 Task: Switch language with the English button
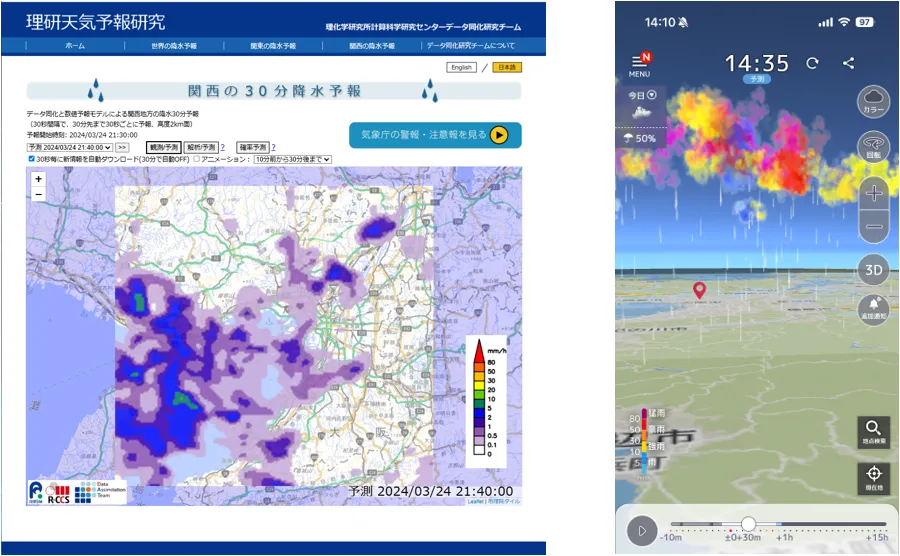(461, 68)
